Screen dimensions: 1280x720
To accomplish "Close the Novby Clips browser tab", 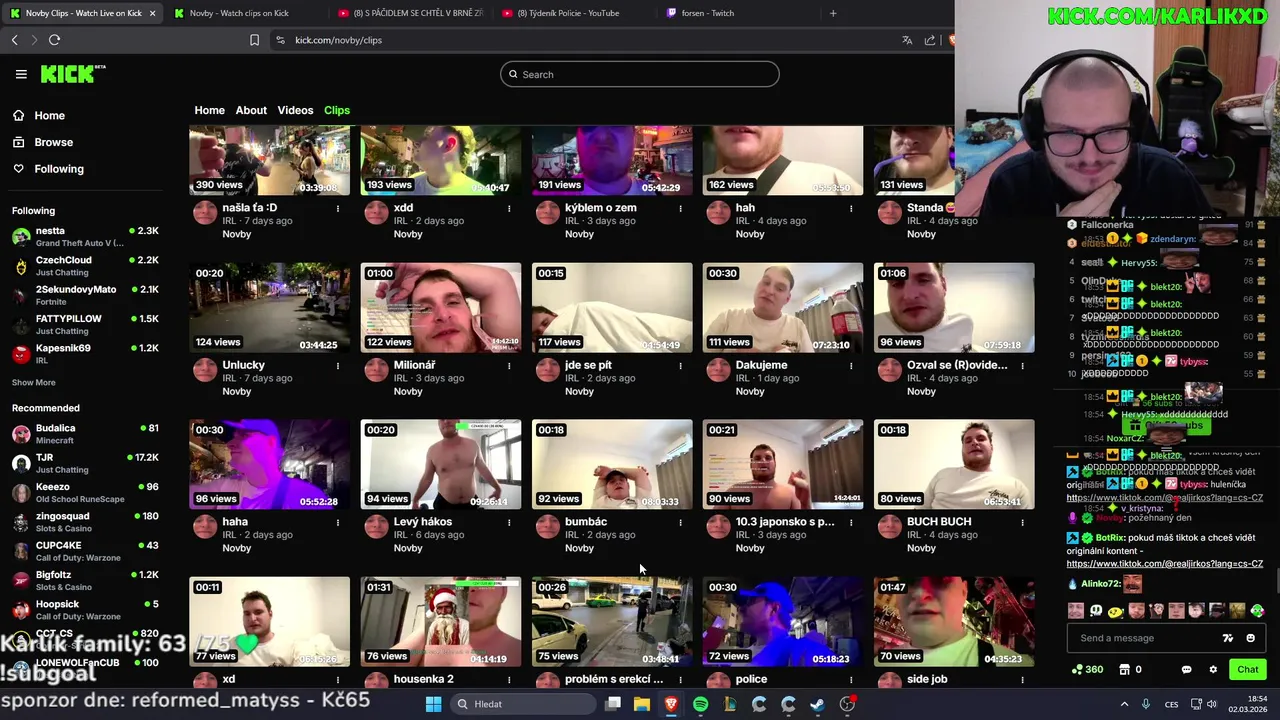I will click(x=152, y=13).
